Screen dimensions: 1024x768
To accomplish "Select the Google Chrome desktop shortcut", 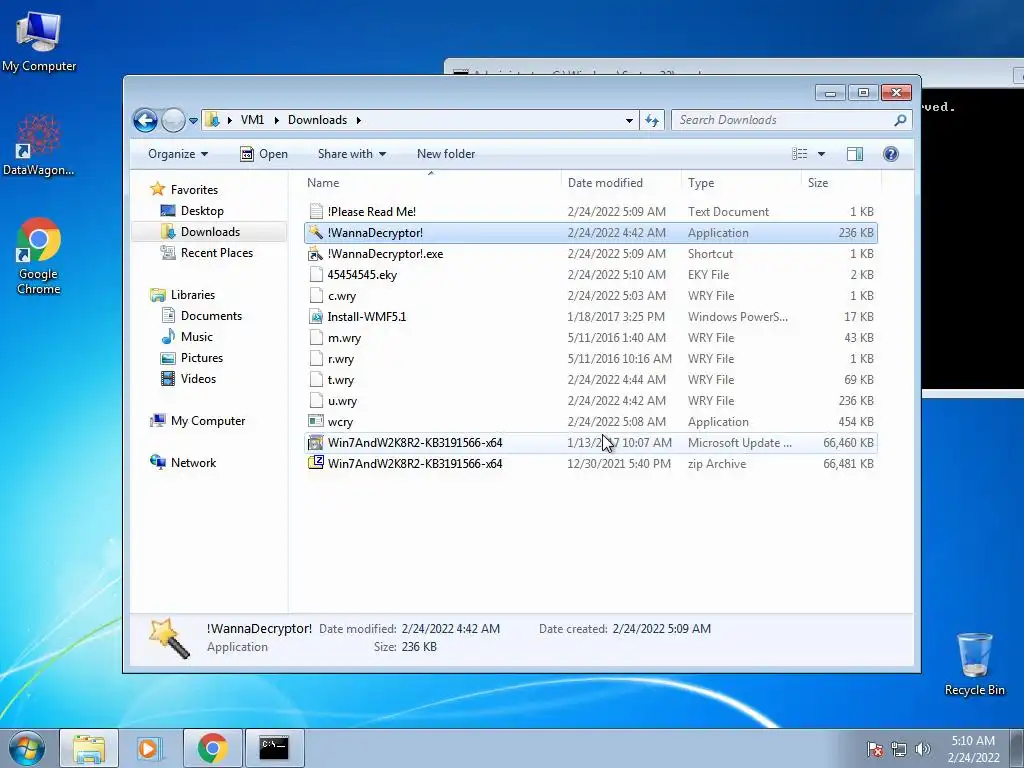I will coord(39,256).
